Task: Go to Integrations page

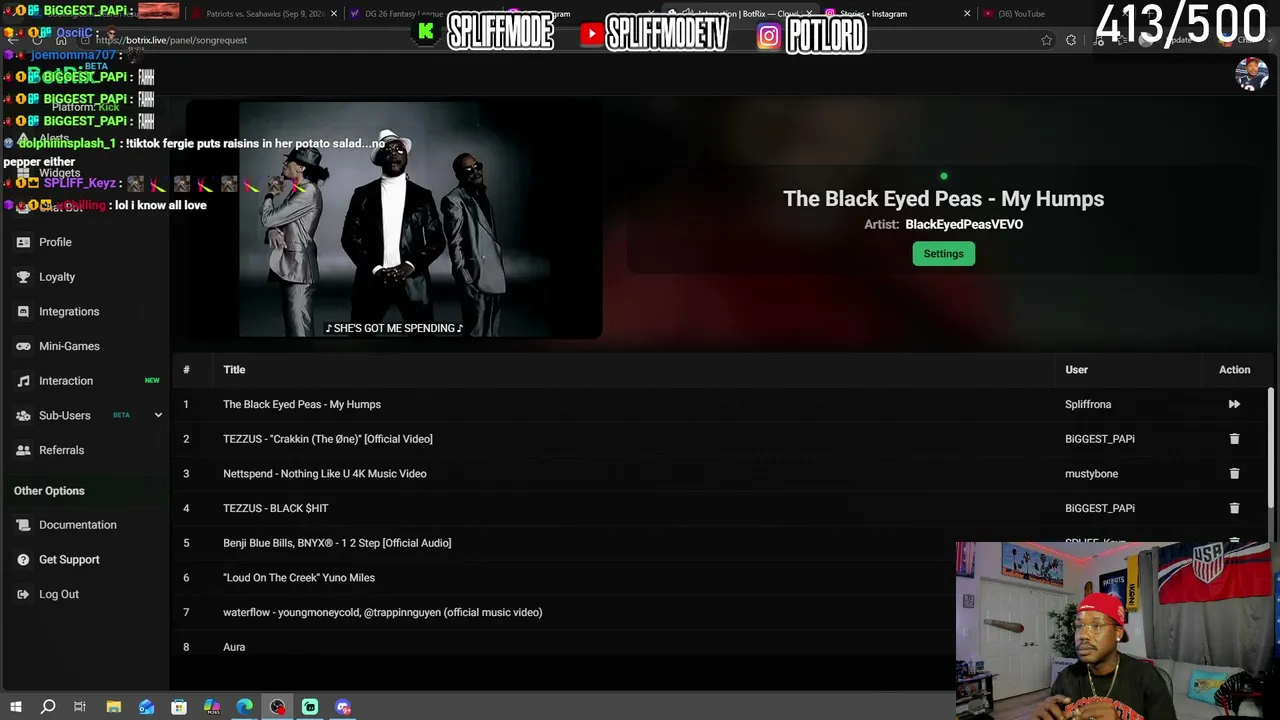Action: 69,312
